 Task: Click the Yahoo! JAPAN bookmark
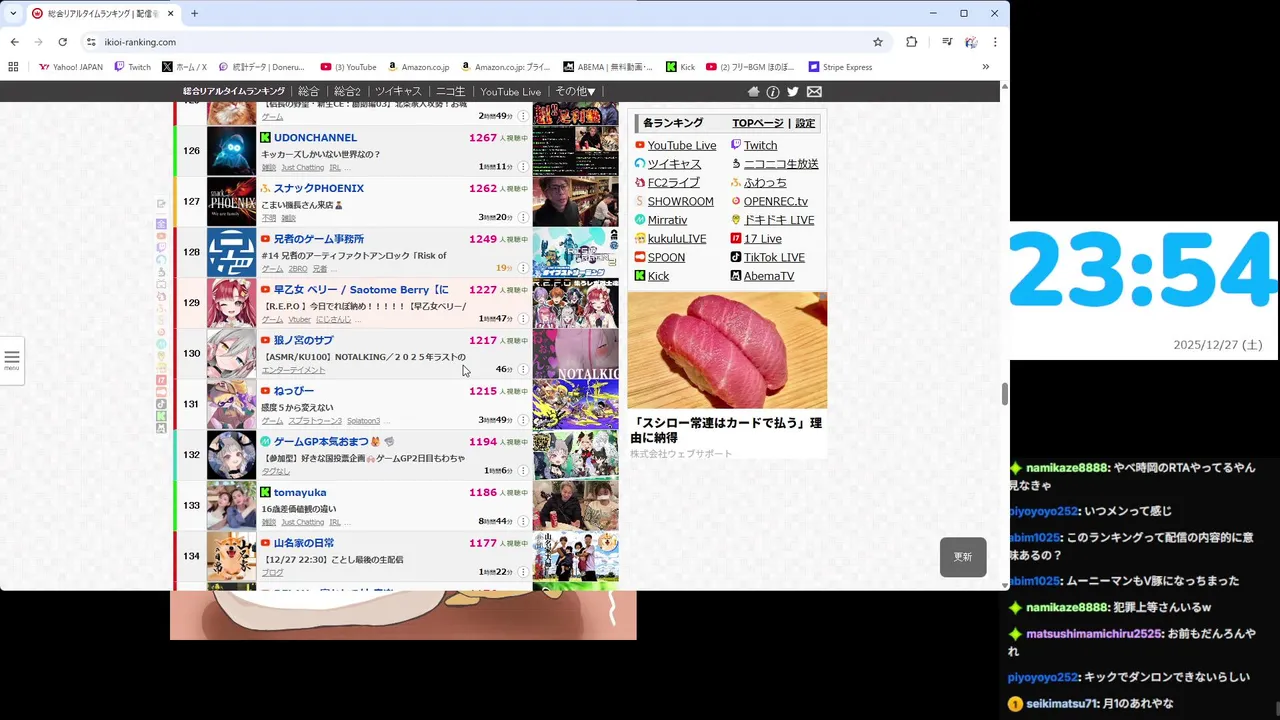[71, 67]
